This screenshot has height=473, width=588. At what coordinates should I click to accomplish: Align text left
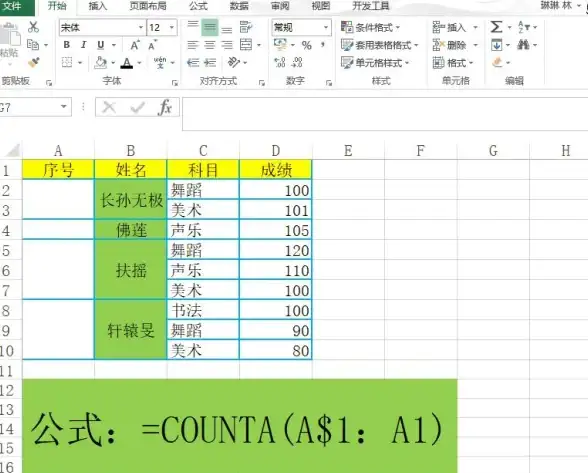tap(193, 45)
